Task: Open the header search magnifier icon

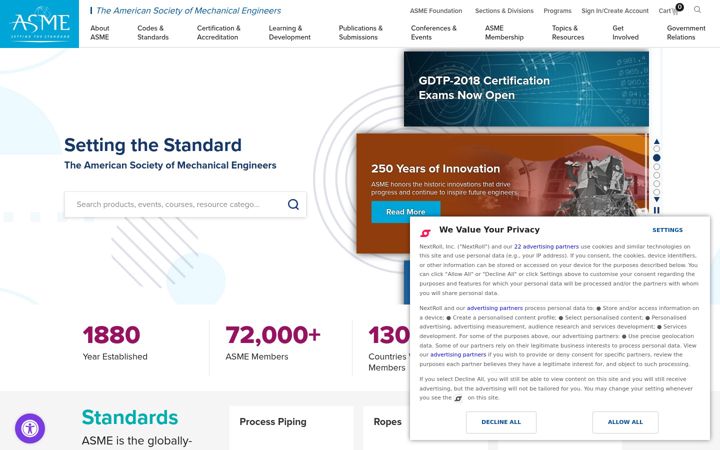Action: [697, 10]
